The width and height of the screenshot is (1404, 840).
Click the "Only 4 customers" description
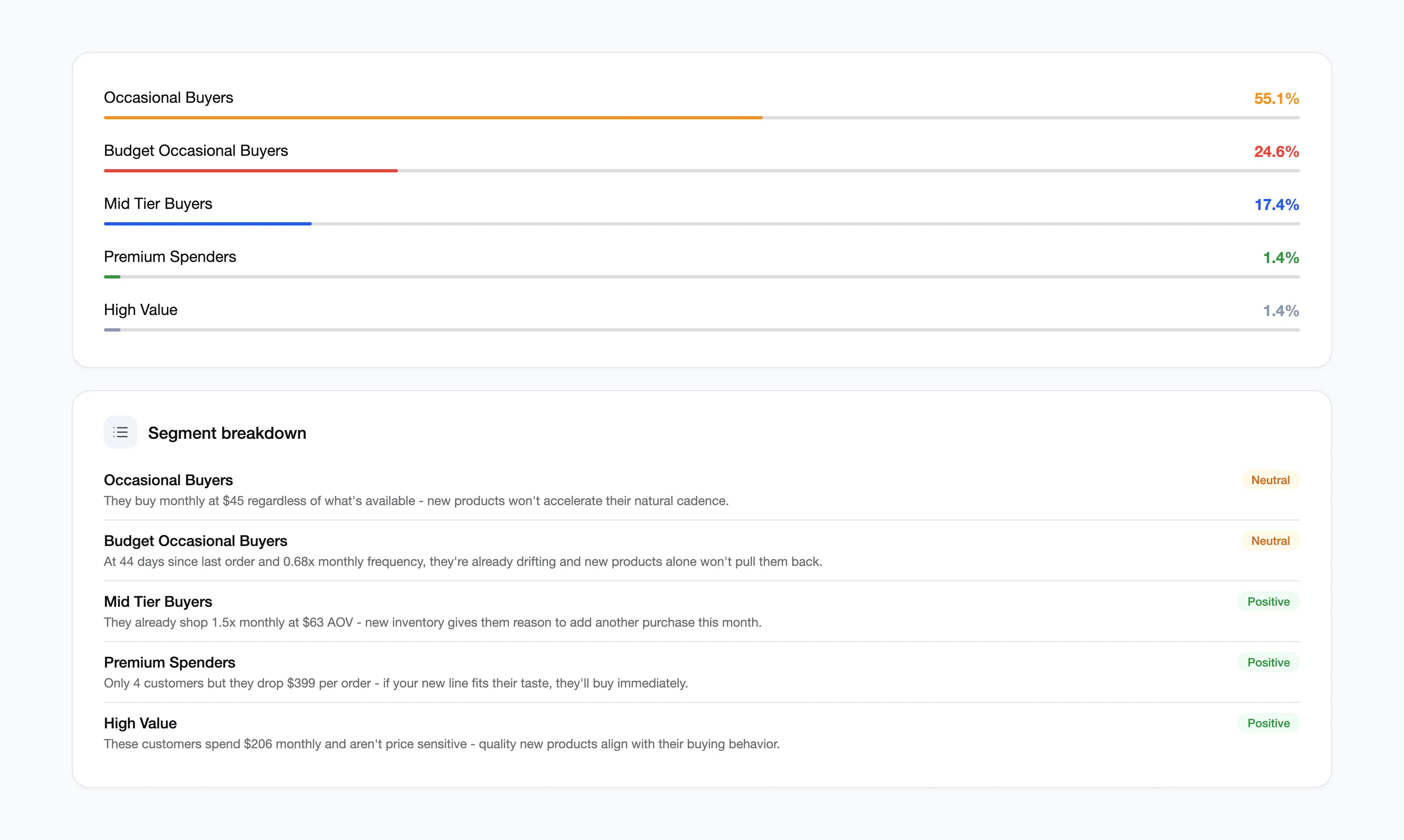396,683
